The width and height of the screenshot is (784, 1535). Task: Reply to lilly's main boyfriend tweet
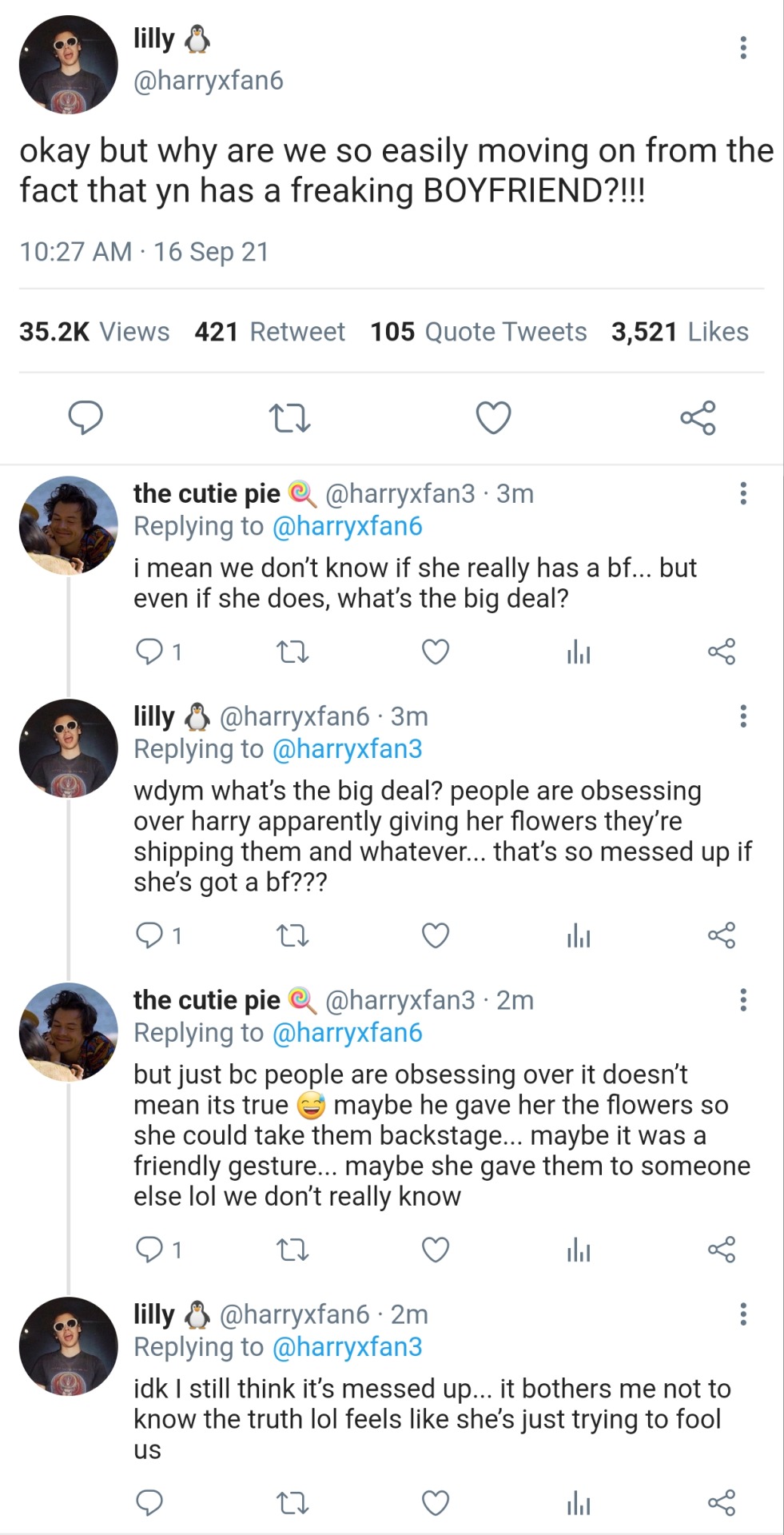click(x=86, y=417)
